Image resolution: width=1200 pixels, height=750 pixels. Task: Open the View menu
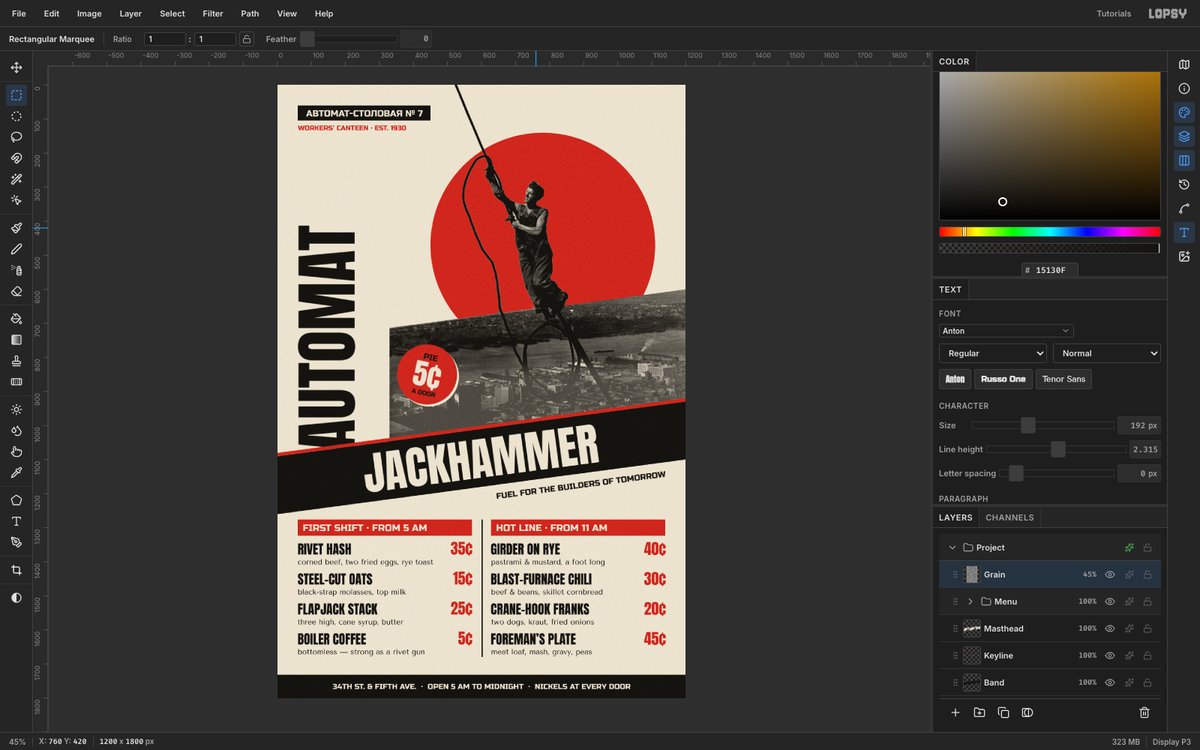click(x=287, y=14)
